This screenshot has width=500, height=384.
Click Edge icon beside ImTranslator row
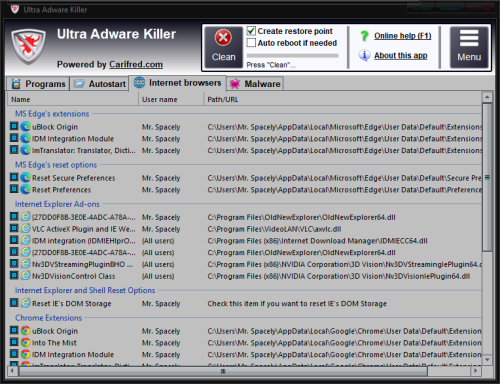tap(25, 150)
